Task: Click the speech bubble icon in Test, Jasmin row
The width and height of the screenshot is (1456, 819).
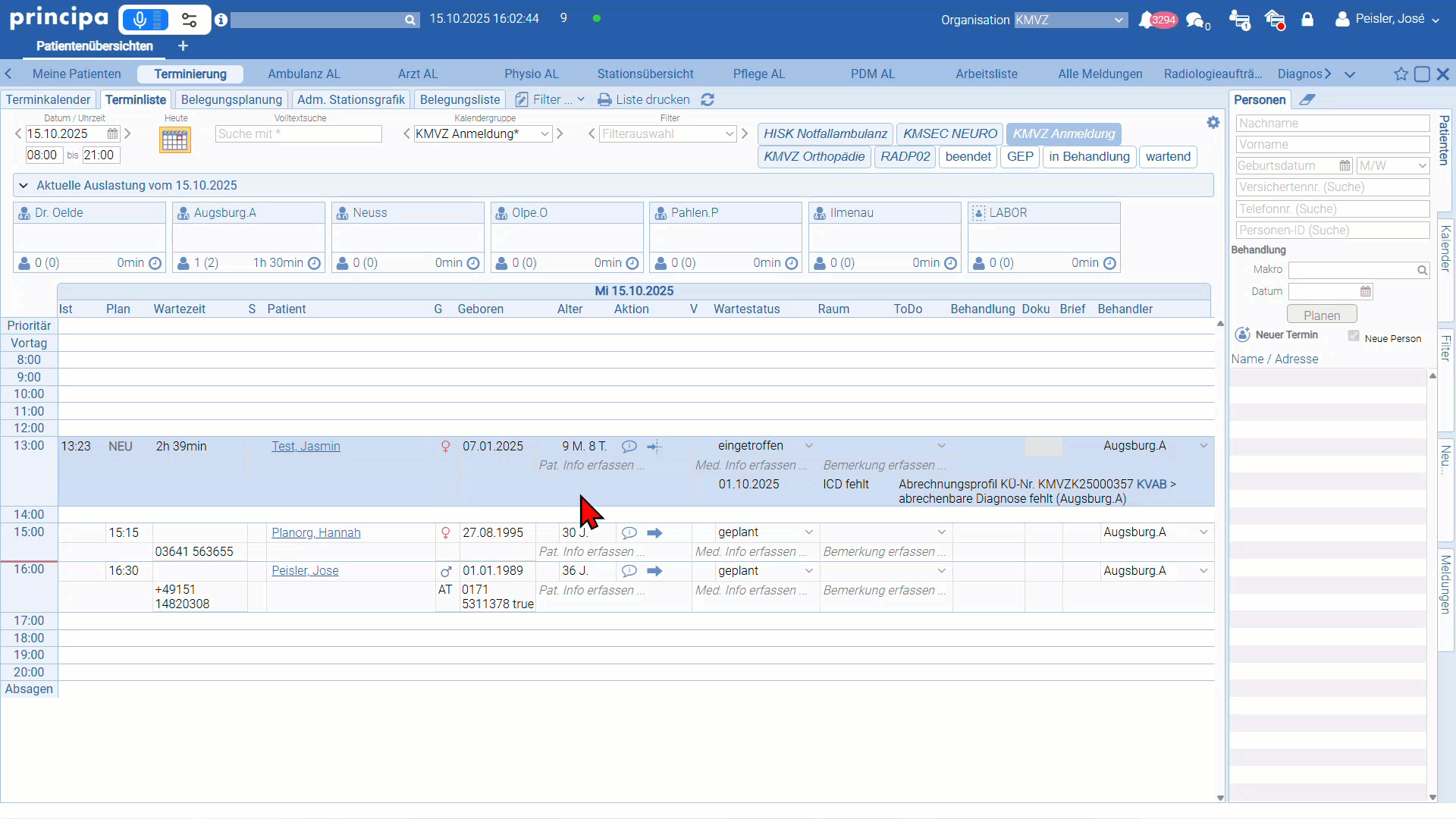Action: pyautogui.click(x=629, y=447)
